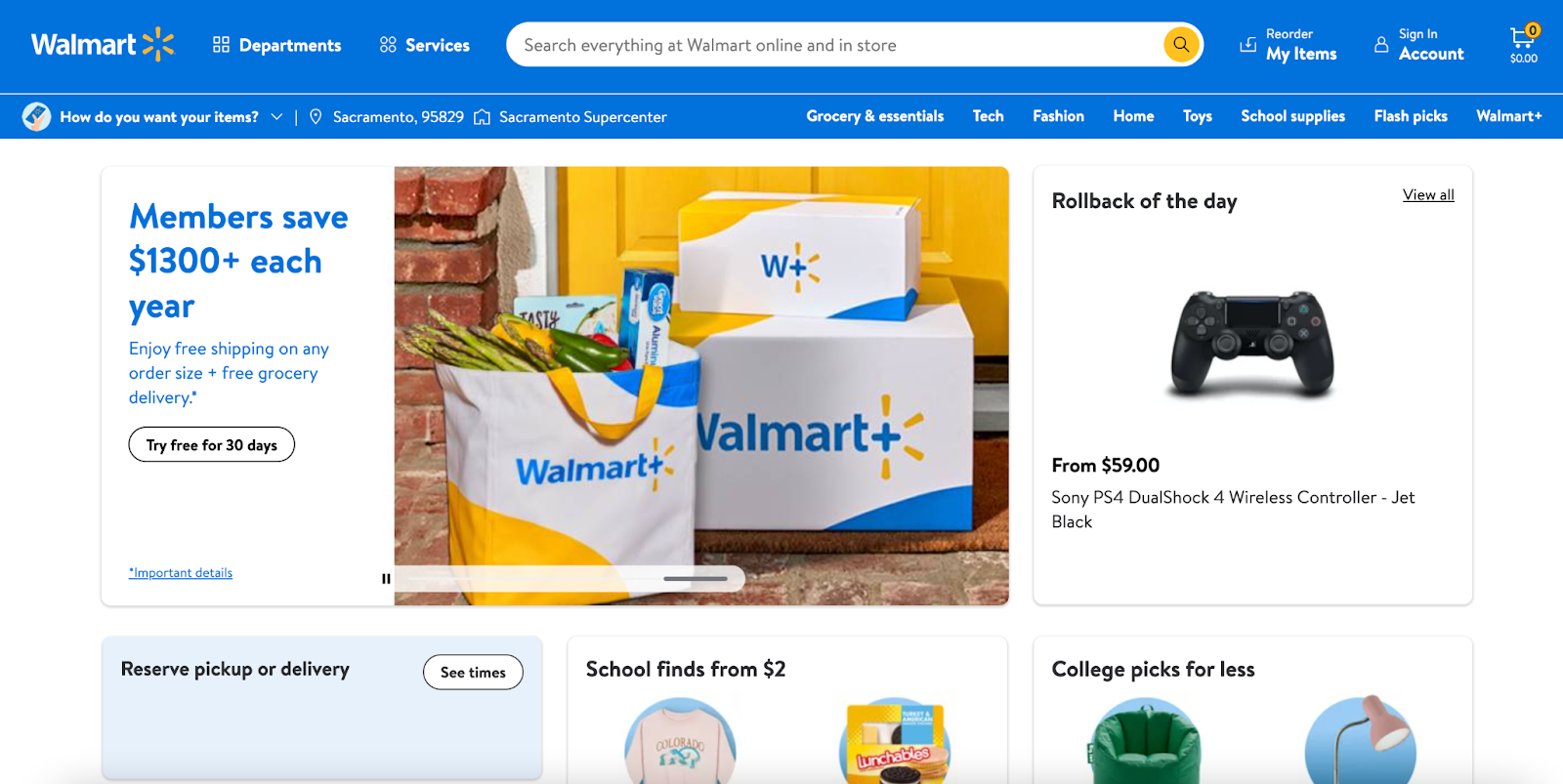Open the shopping cart icon

(1523, 37)
